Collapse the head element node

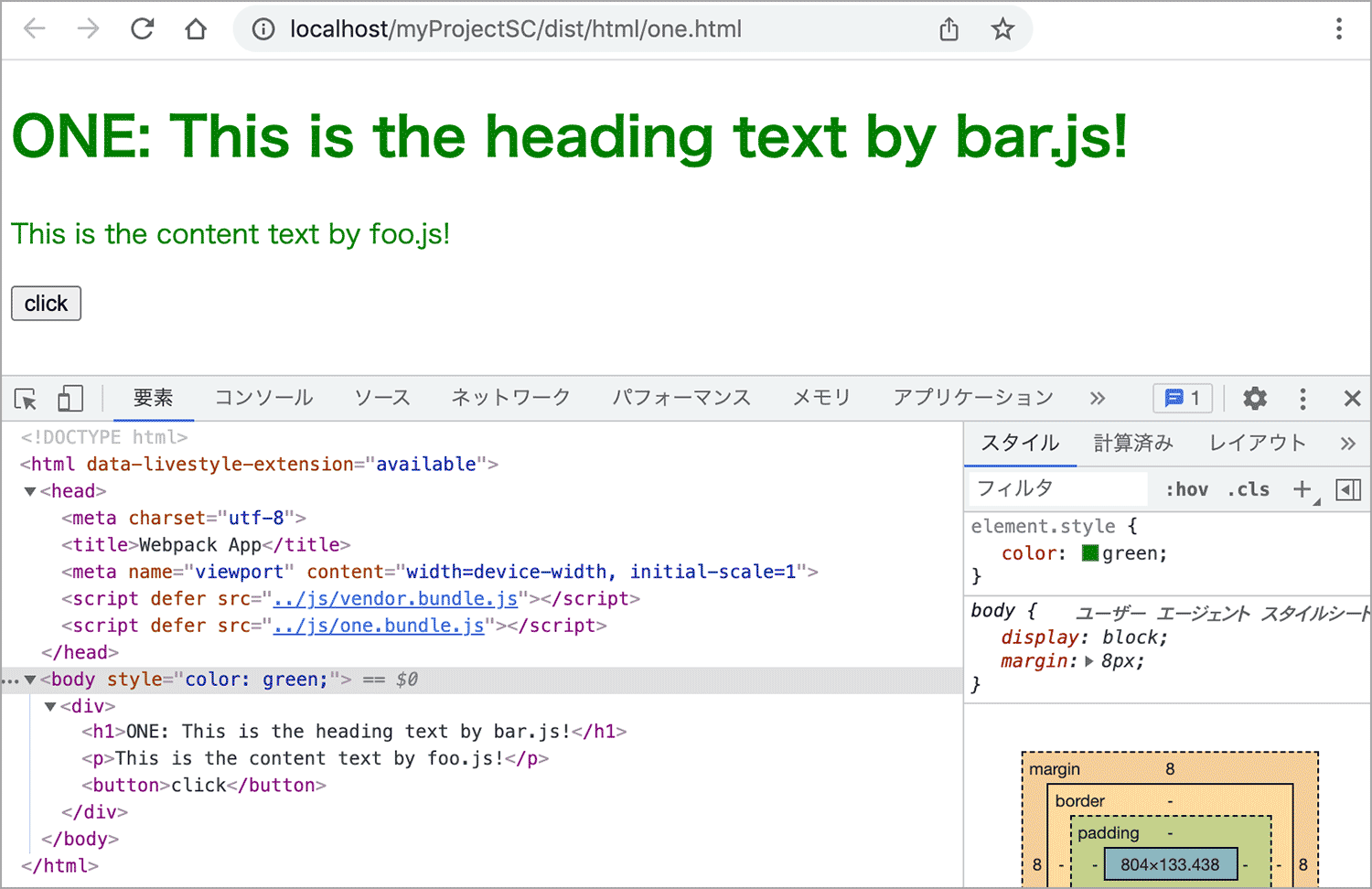click(30, 492)
